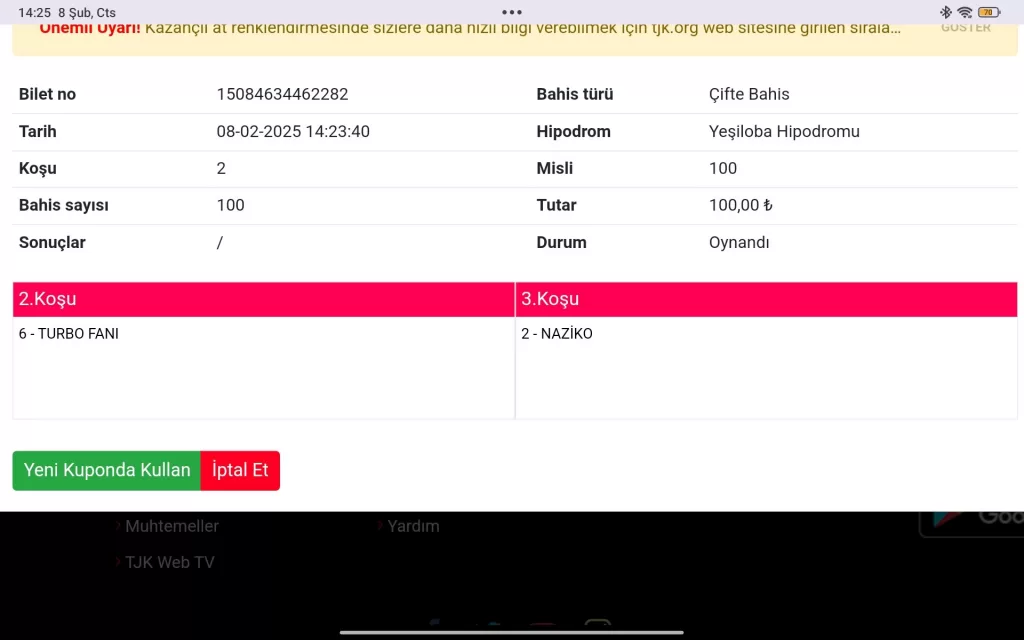Go to the TJK Web TV link
Viewport: 1024px width, 640px height.
pyautogui.click(x=169, y=562)
